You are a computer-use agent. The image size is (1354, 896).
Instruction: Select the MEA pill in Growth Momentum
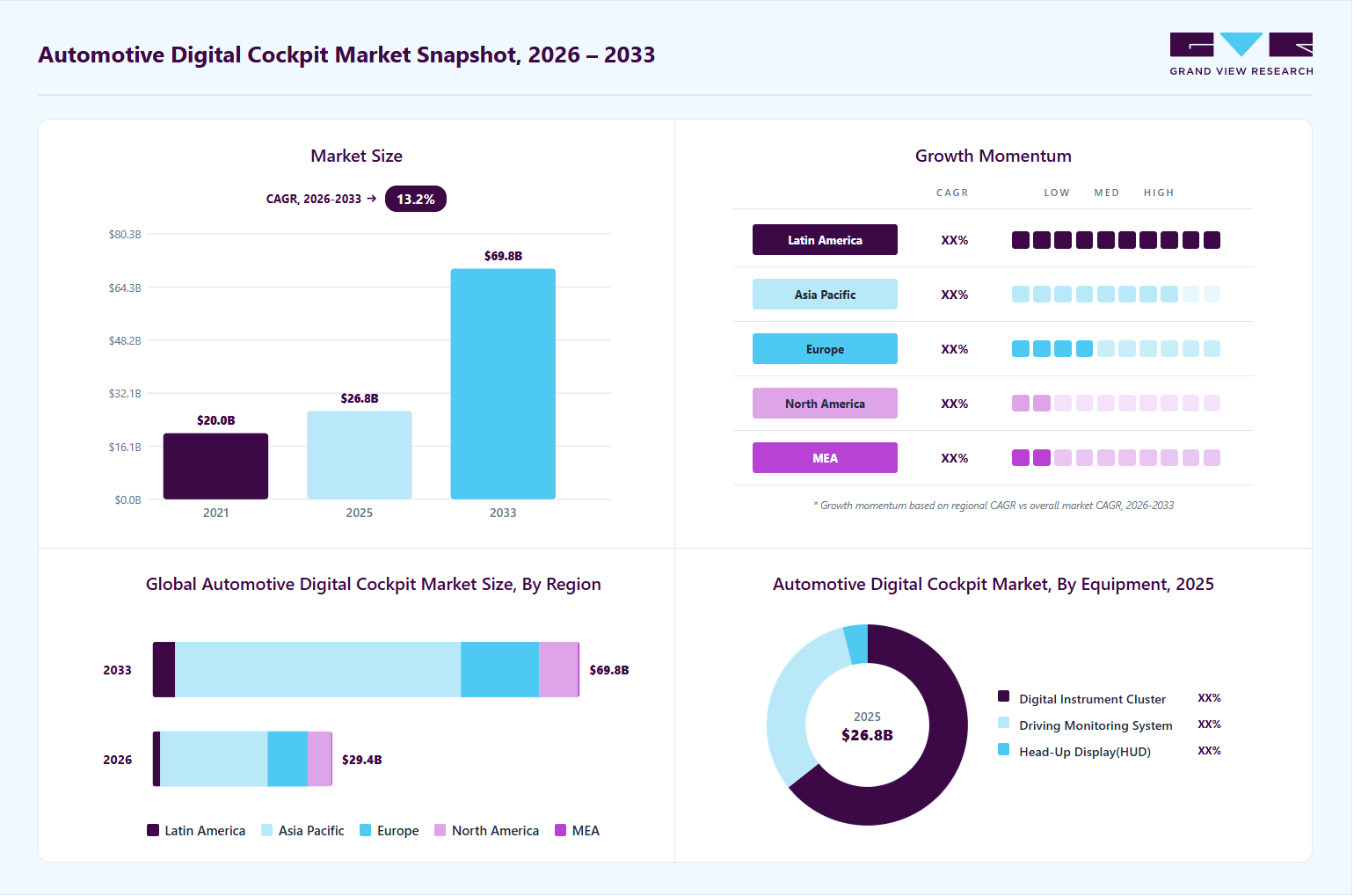pos(825,458)
